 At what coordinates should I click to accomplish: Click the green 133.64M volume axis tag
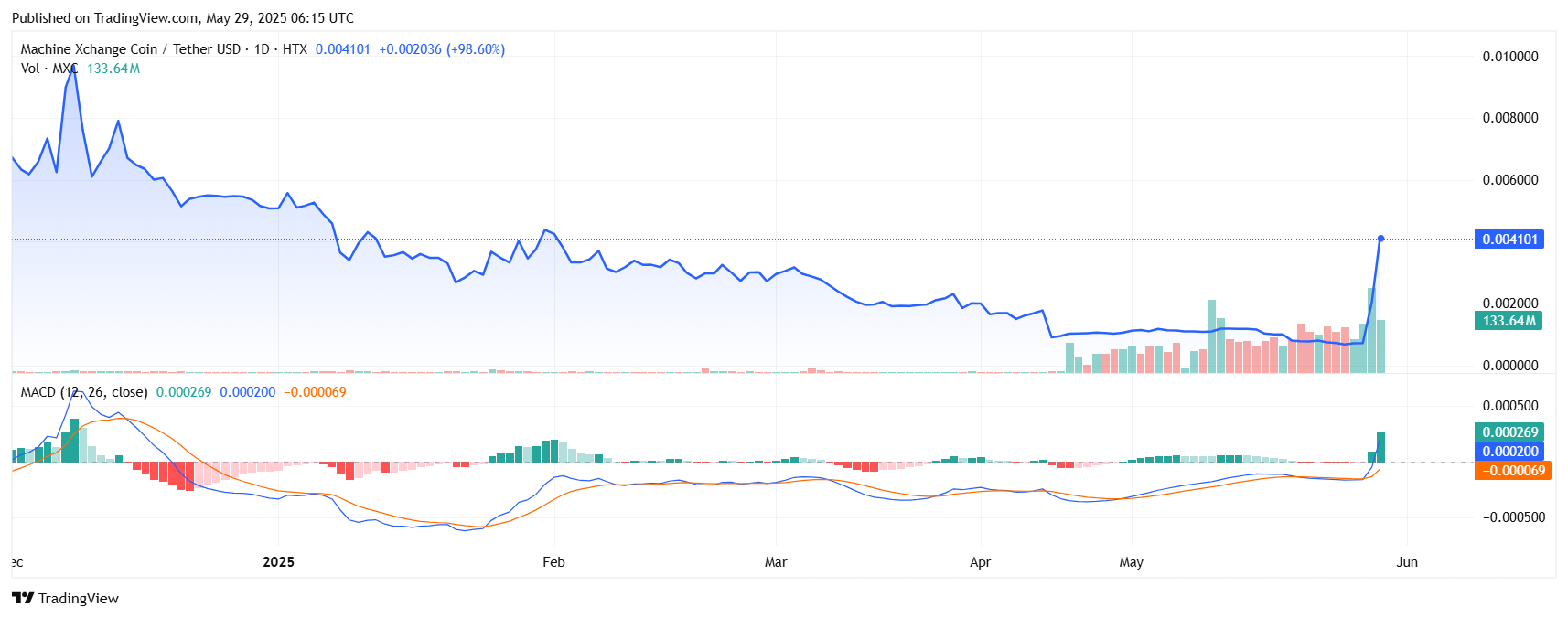[1509, 321]
